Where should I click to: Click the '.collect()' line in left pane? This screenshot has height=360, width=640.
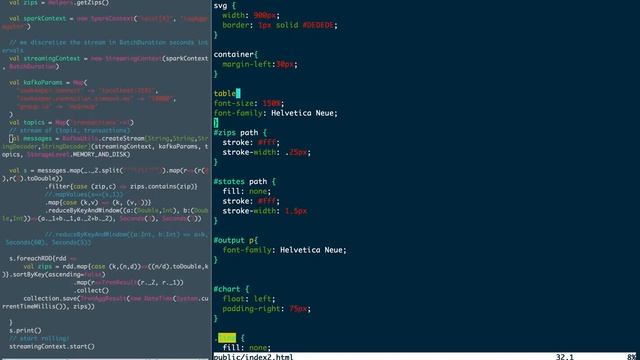tap(91, 291)
